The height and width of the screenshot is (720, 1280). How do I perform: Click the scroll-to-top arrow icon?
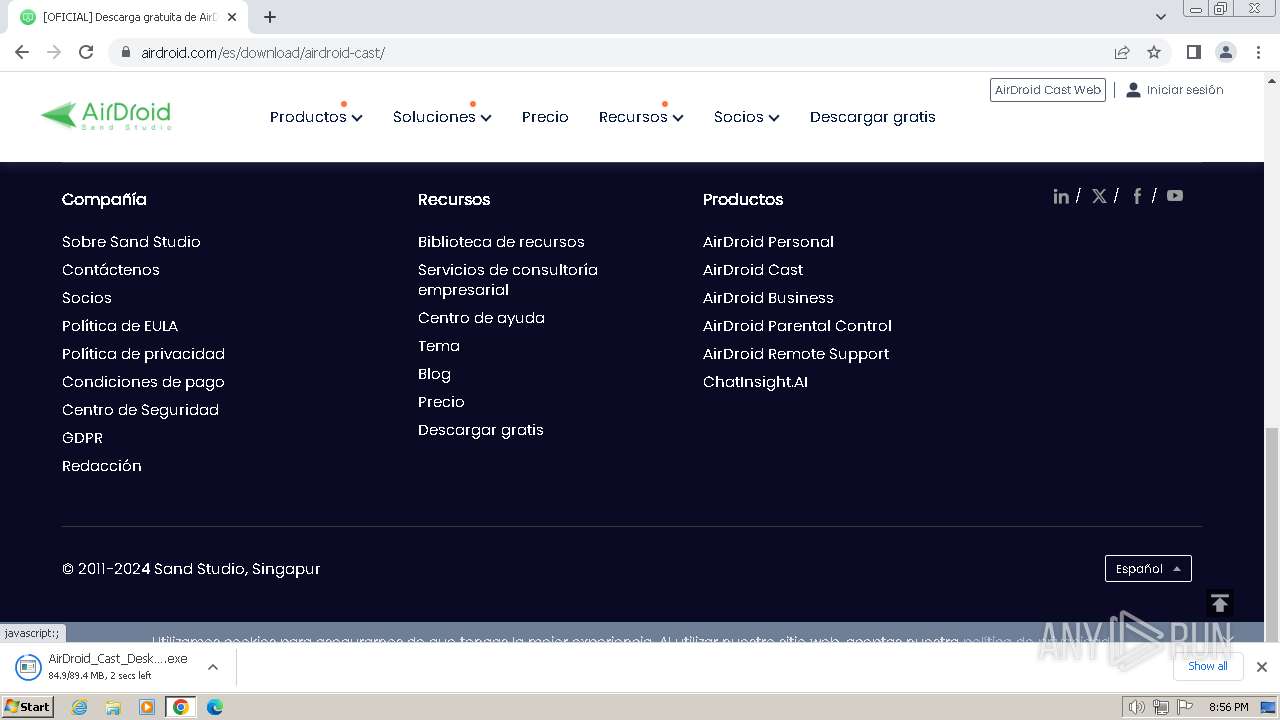1219,603
